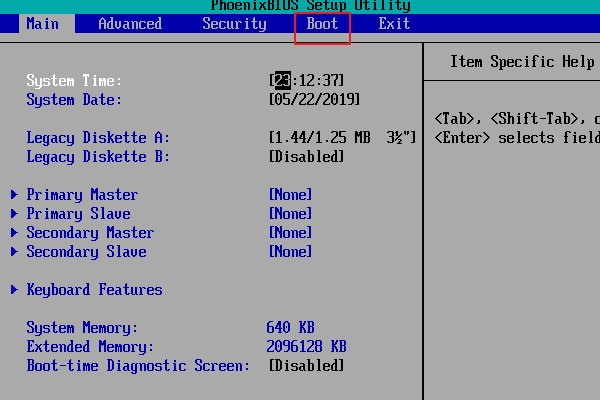Expand the Primary Slave arrow
This screenshot has height=400, width=600.
(x=14, y=214)
